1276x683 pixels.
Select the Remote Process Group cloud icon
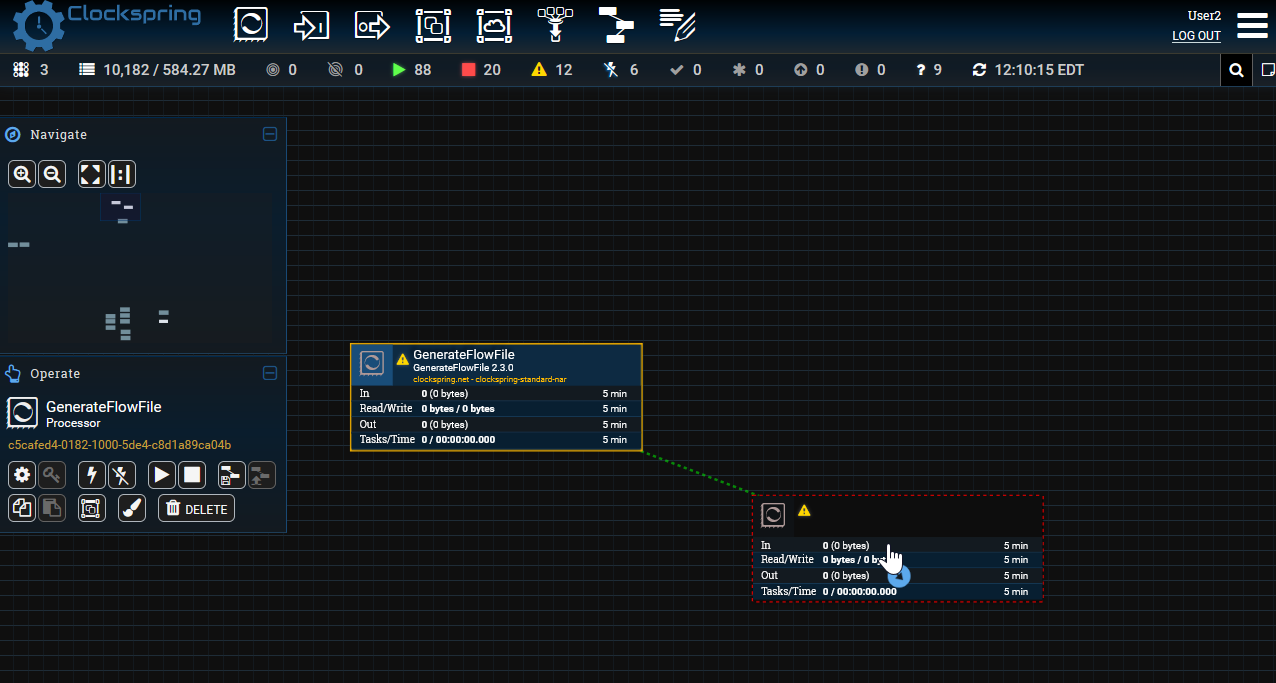click(494, 25)
